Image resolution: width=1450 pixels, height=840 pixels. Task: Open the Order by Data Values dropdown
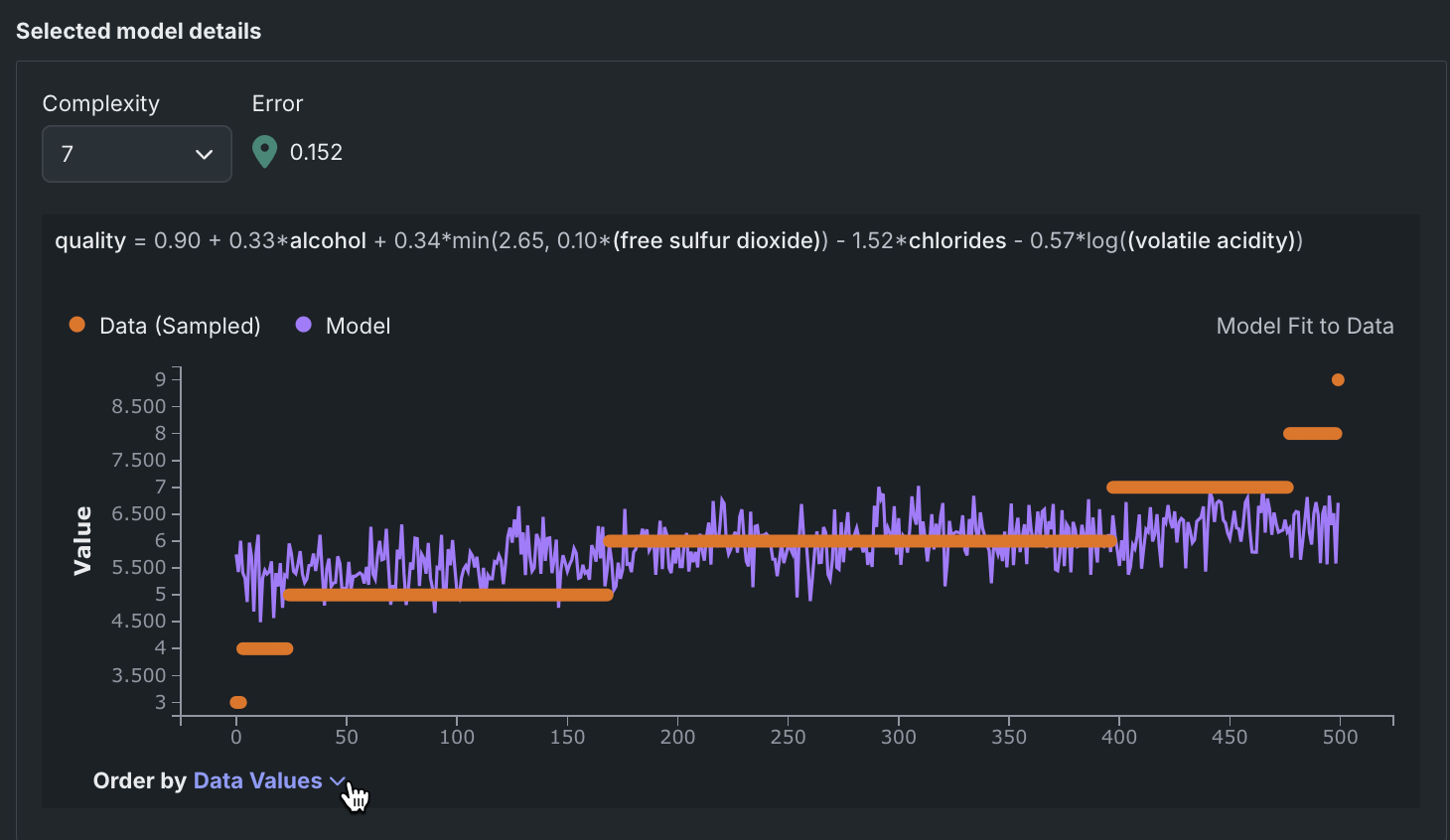pos(257,781)
